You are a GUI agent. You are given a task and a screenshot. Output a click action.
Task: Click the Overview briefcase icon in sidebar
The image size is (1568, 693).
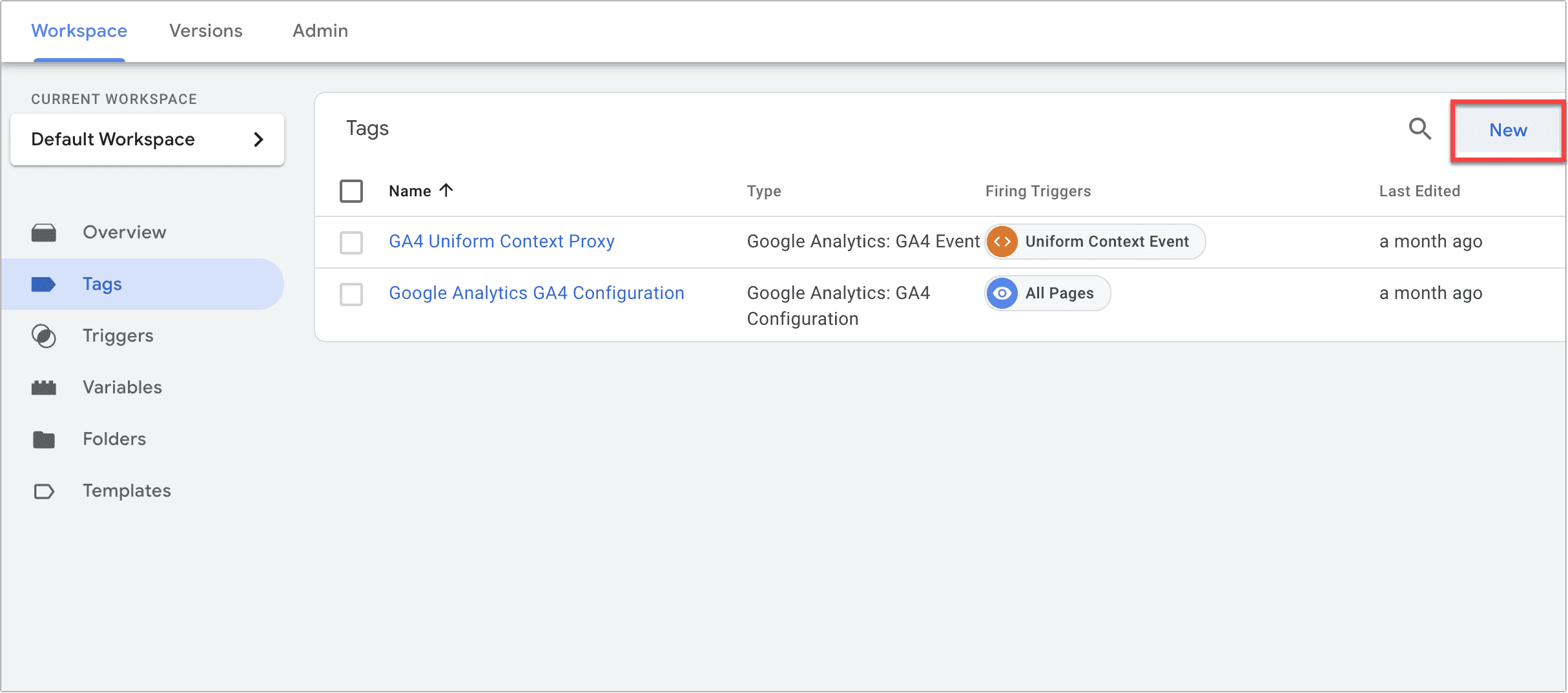pos(44,233)
